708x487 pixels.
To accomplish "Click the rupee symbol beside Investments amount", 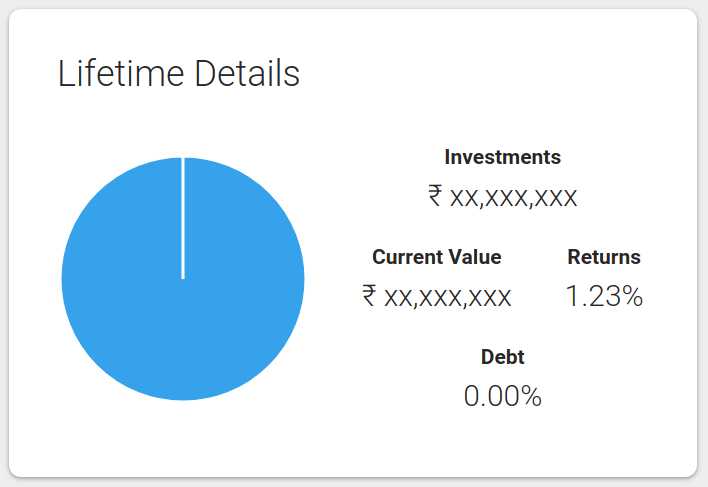I will [x=435, y=195].
